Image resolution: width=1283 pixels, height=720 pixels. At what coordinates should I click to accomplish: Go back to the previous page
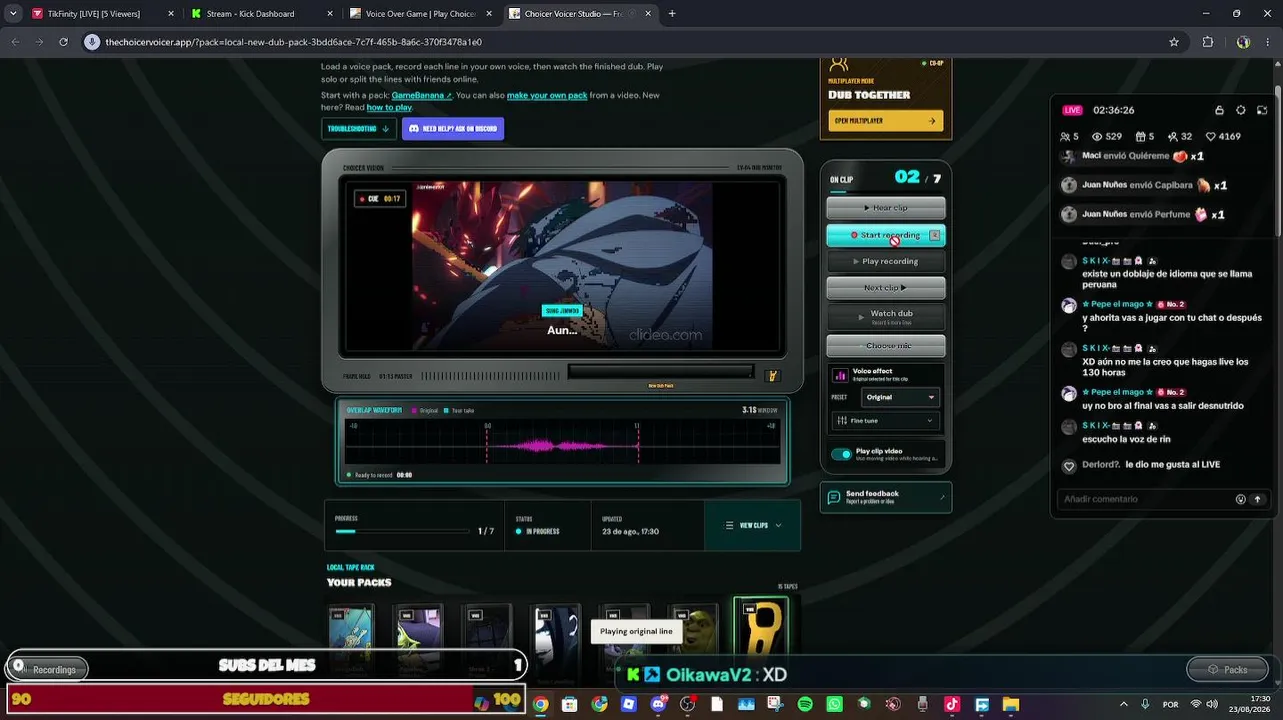click(15, 42)
